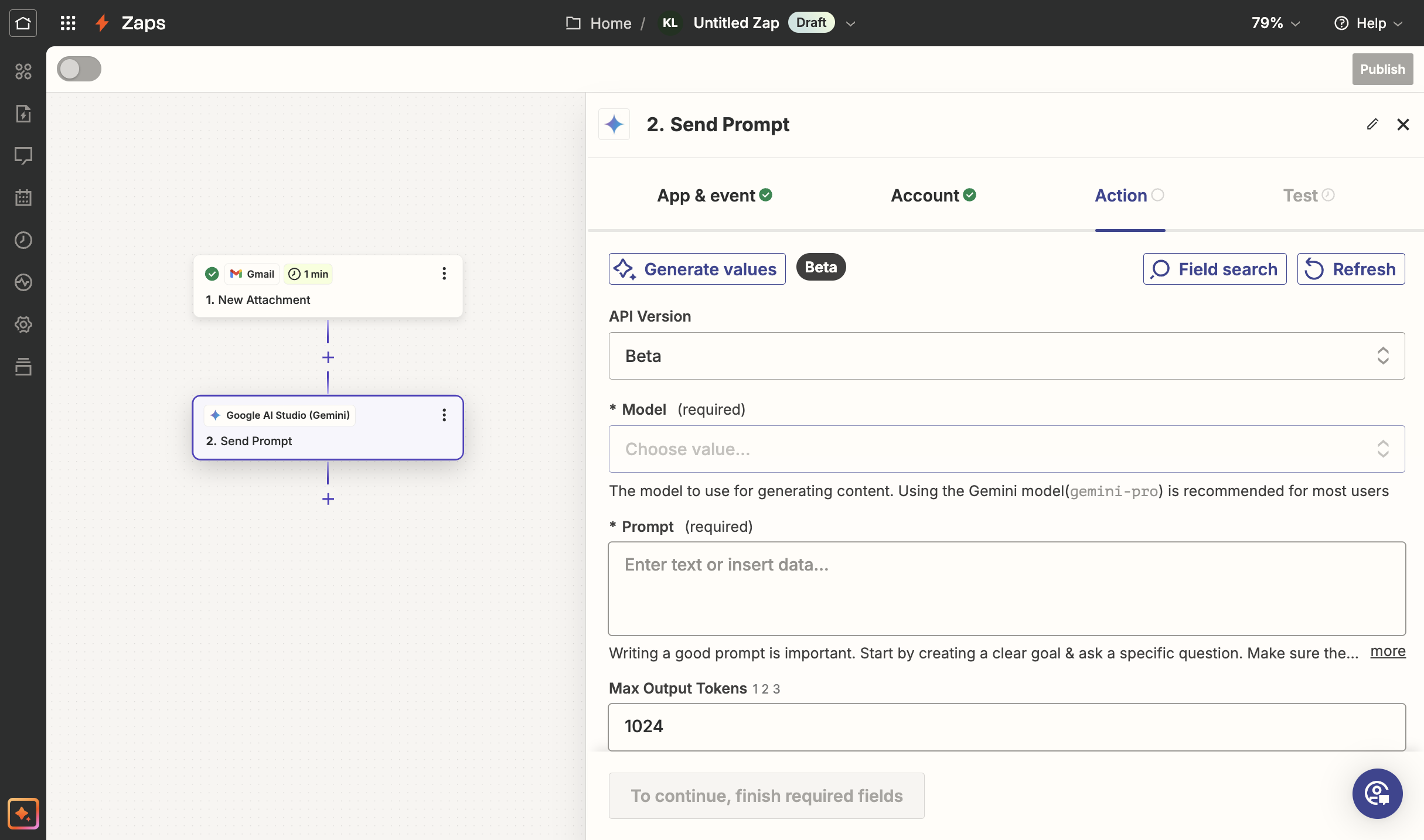This screenshot has width=1424, height=840.
Task: Open three-dot menu on Send Prompt step
Action: 444,415
